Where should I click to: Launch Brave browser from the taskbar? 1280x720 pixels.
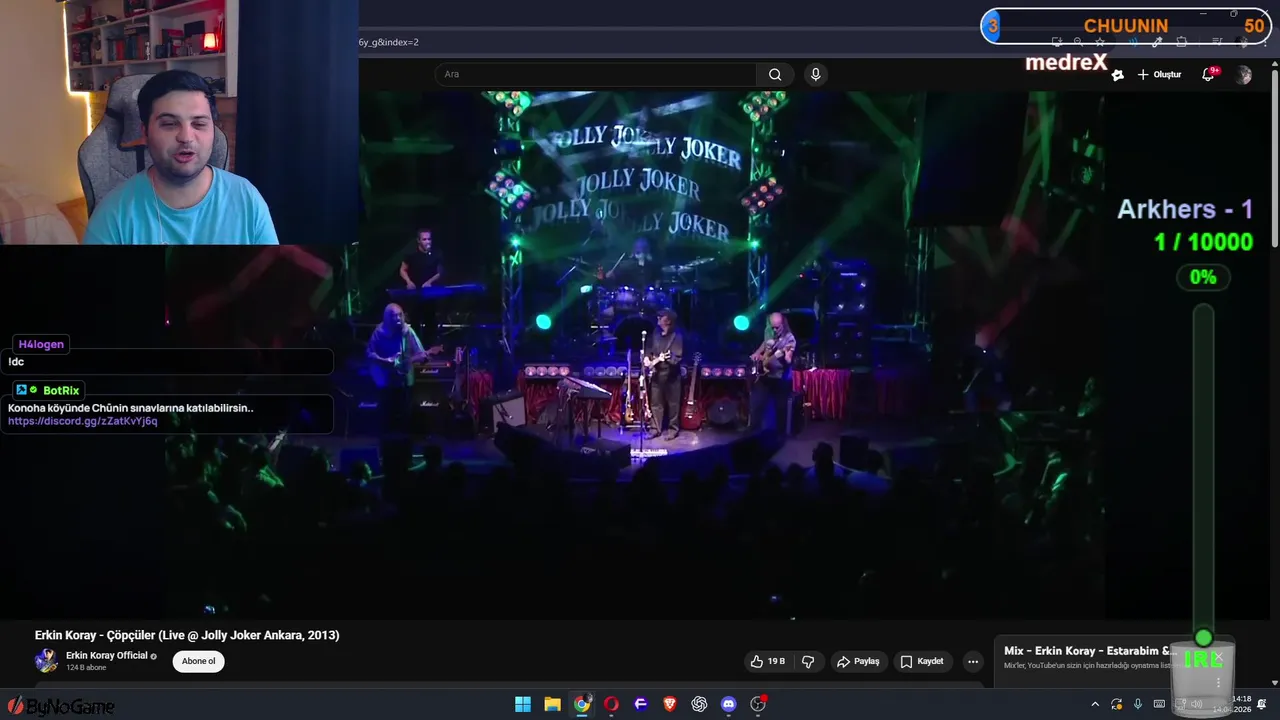pos(670,704)
